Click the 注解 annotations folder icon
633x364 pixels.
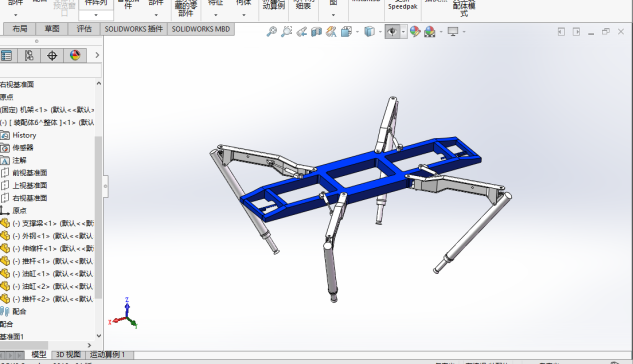click(5, 160)
